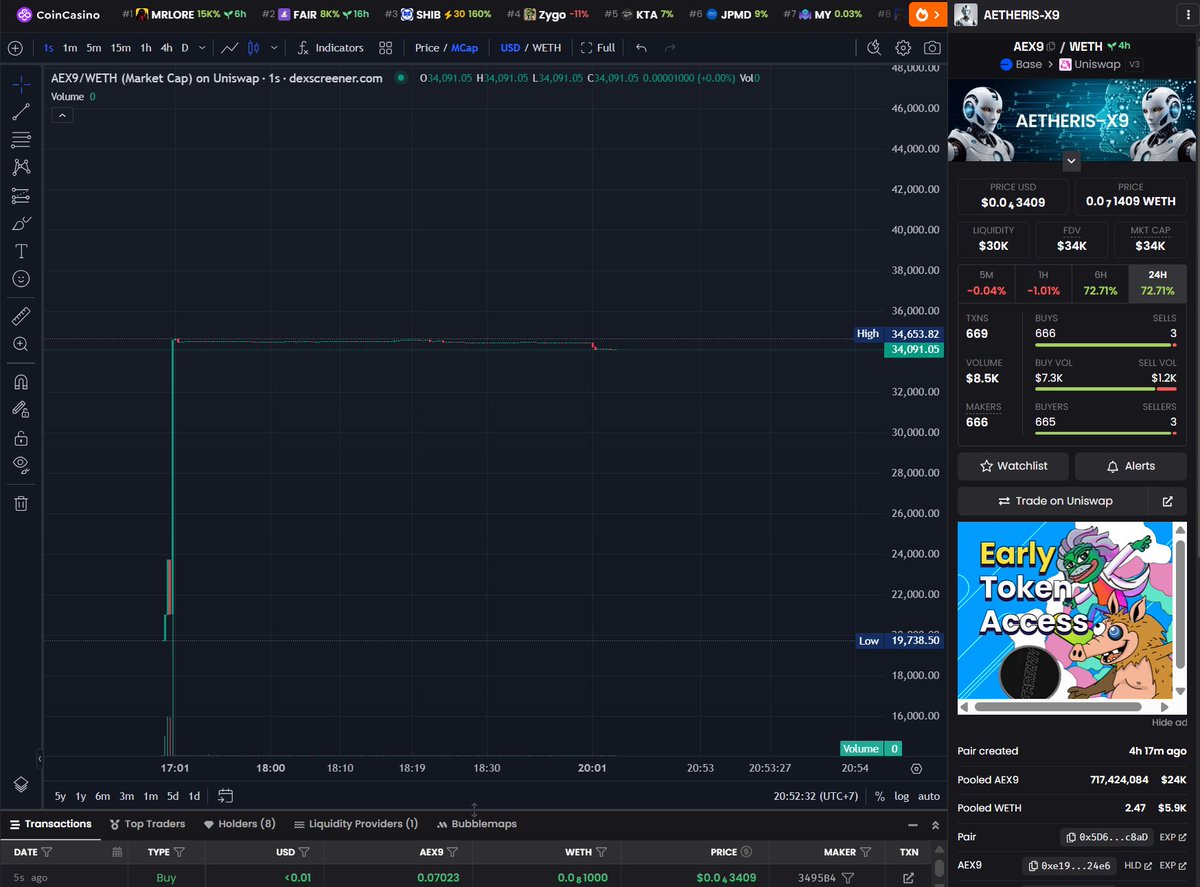Open the Bubblemaps tab

(477, 824)
